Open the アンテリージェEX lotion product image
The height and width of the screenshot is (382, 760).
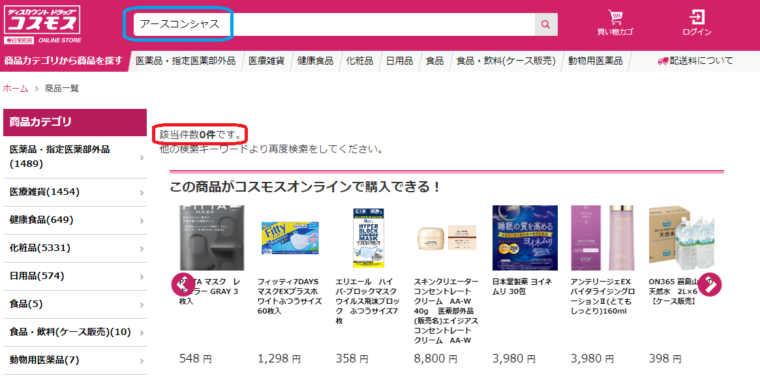[603, 238]
